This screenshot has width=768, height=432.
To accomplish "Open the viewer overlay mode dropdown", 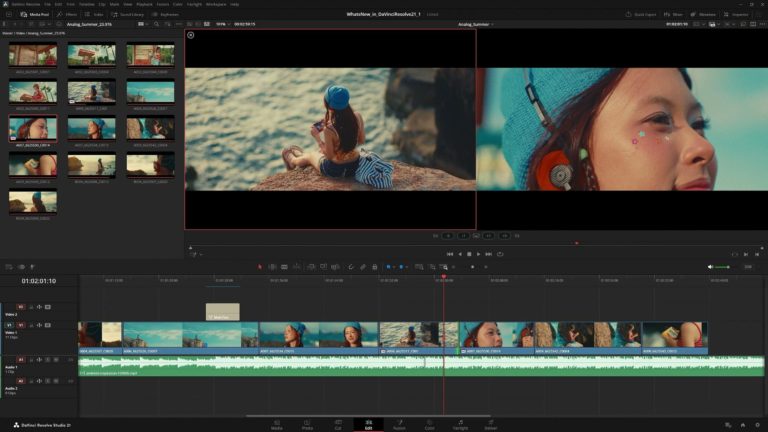I will click(x=195, y=254).
